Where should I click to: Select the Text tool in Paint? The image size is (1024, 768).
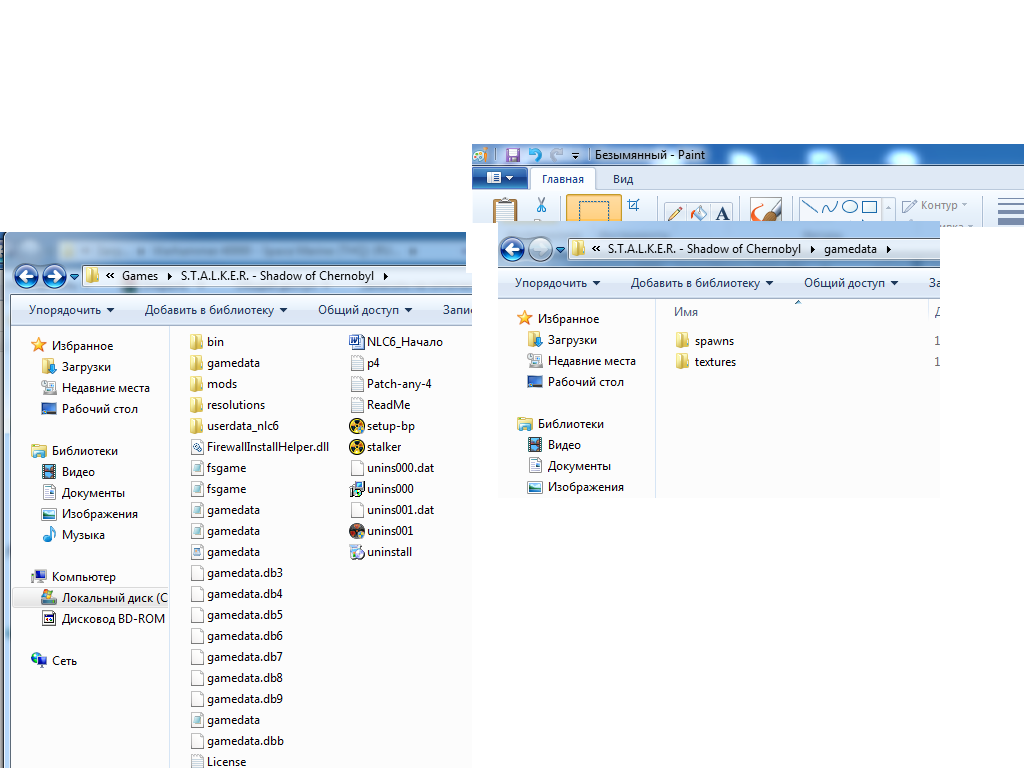point(722,213)
